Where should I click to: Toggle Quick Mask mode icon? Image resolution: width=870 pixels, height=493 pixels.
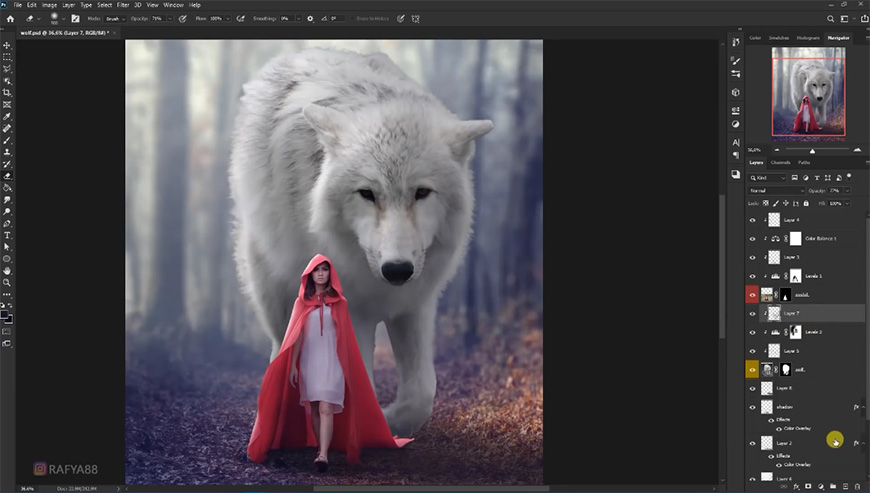click(x=7, y=332)
